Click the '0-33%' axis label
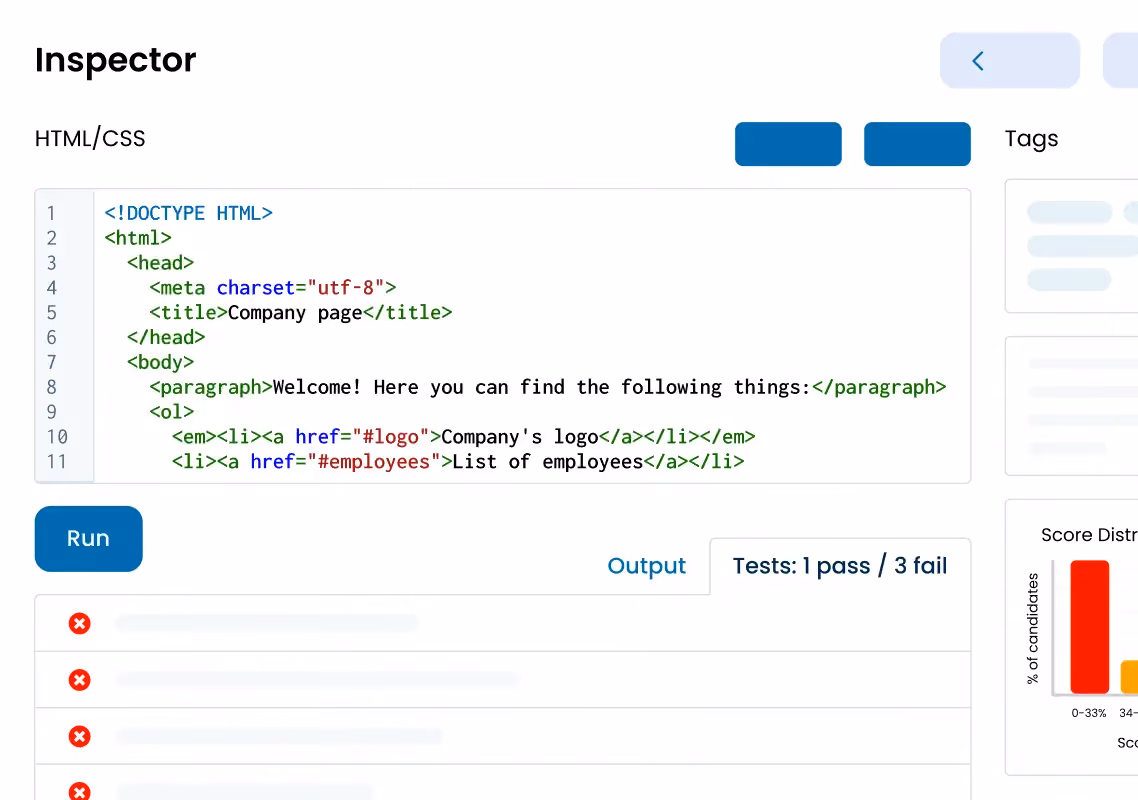 [x=1089, y=714]
